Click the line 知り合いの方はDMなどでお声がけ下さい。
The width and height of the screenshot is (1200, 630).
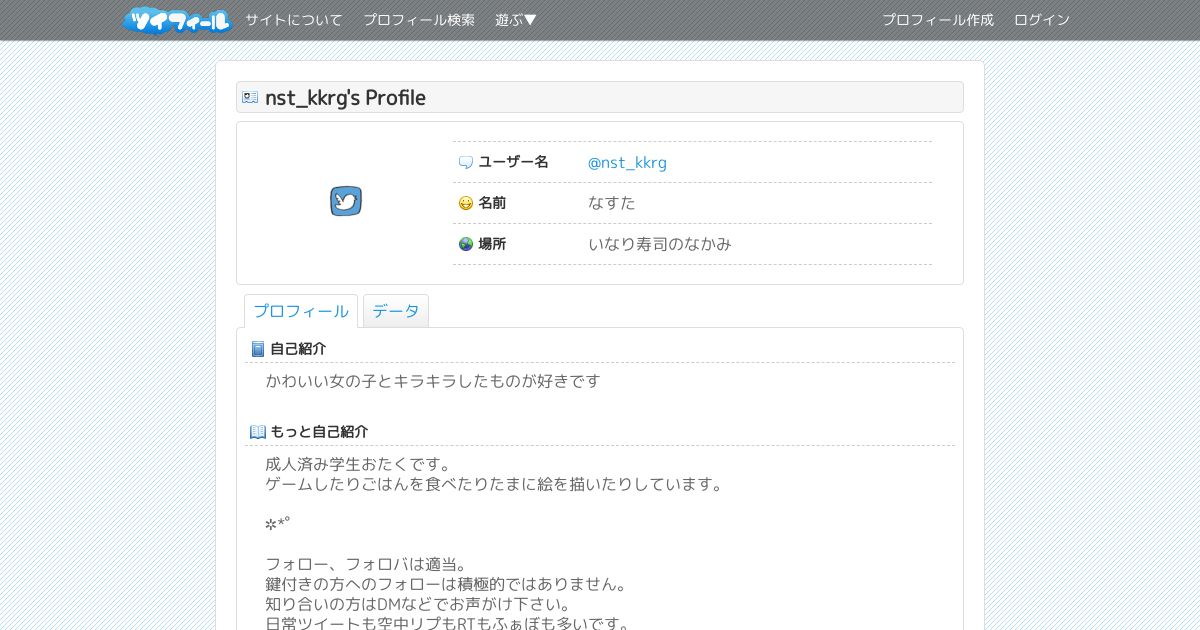point(418,604)
